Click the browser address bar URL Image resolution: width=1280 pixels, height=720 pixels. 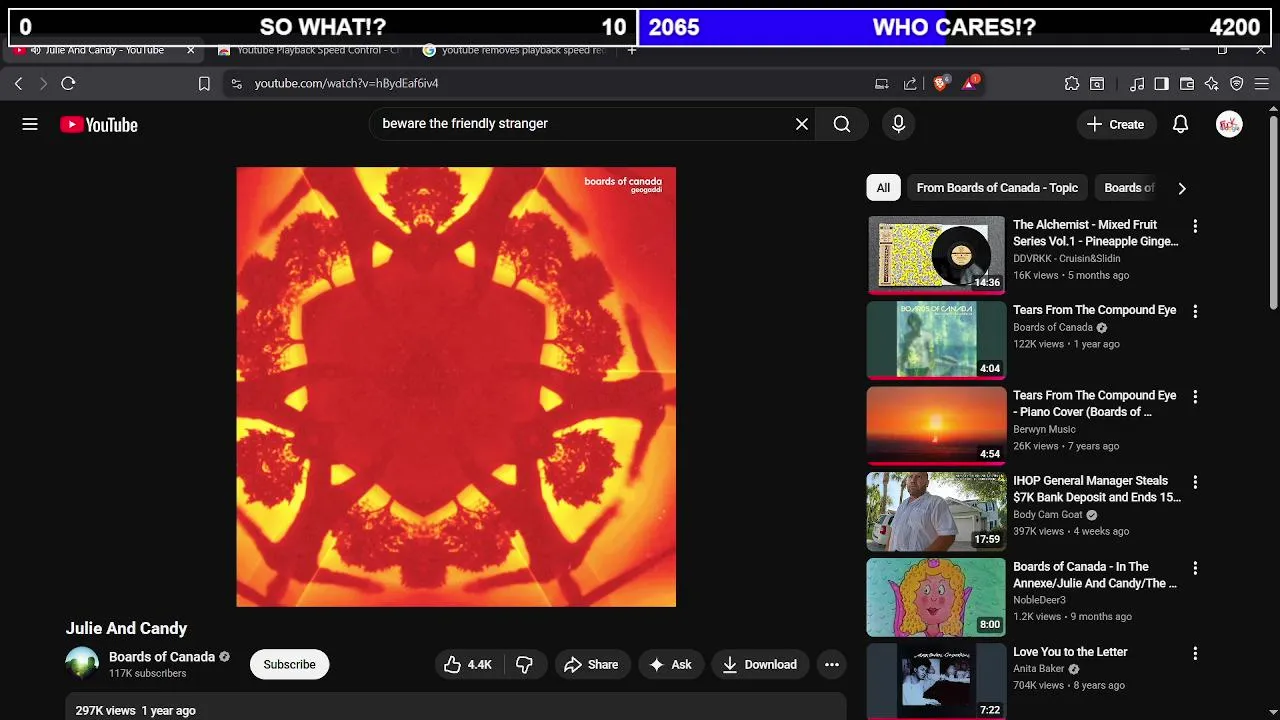click(x=346, y=84)
